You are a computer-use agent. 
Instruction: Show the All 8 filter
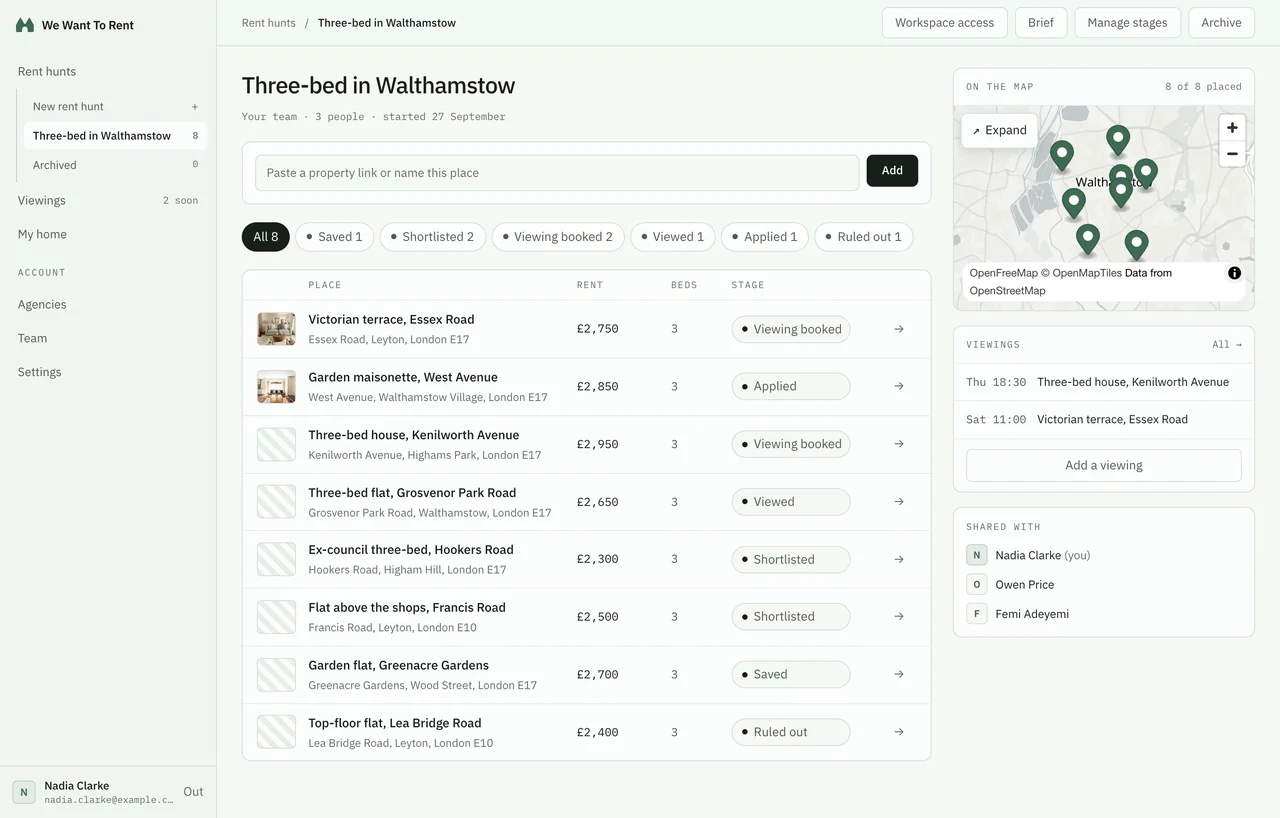pos(266,237)
